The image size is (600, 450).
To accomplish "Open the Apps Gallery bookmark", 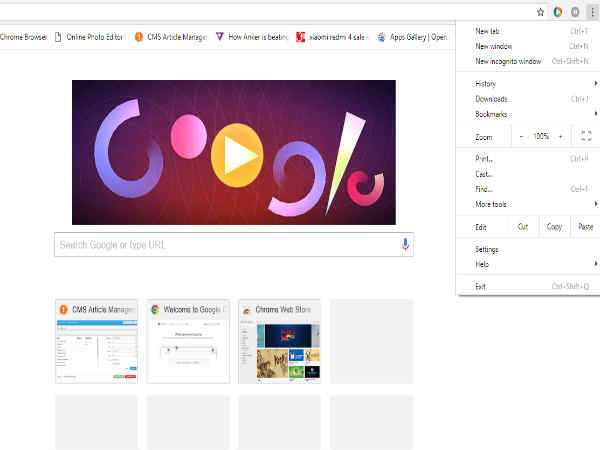I will tap(412, 37).
